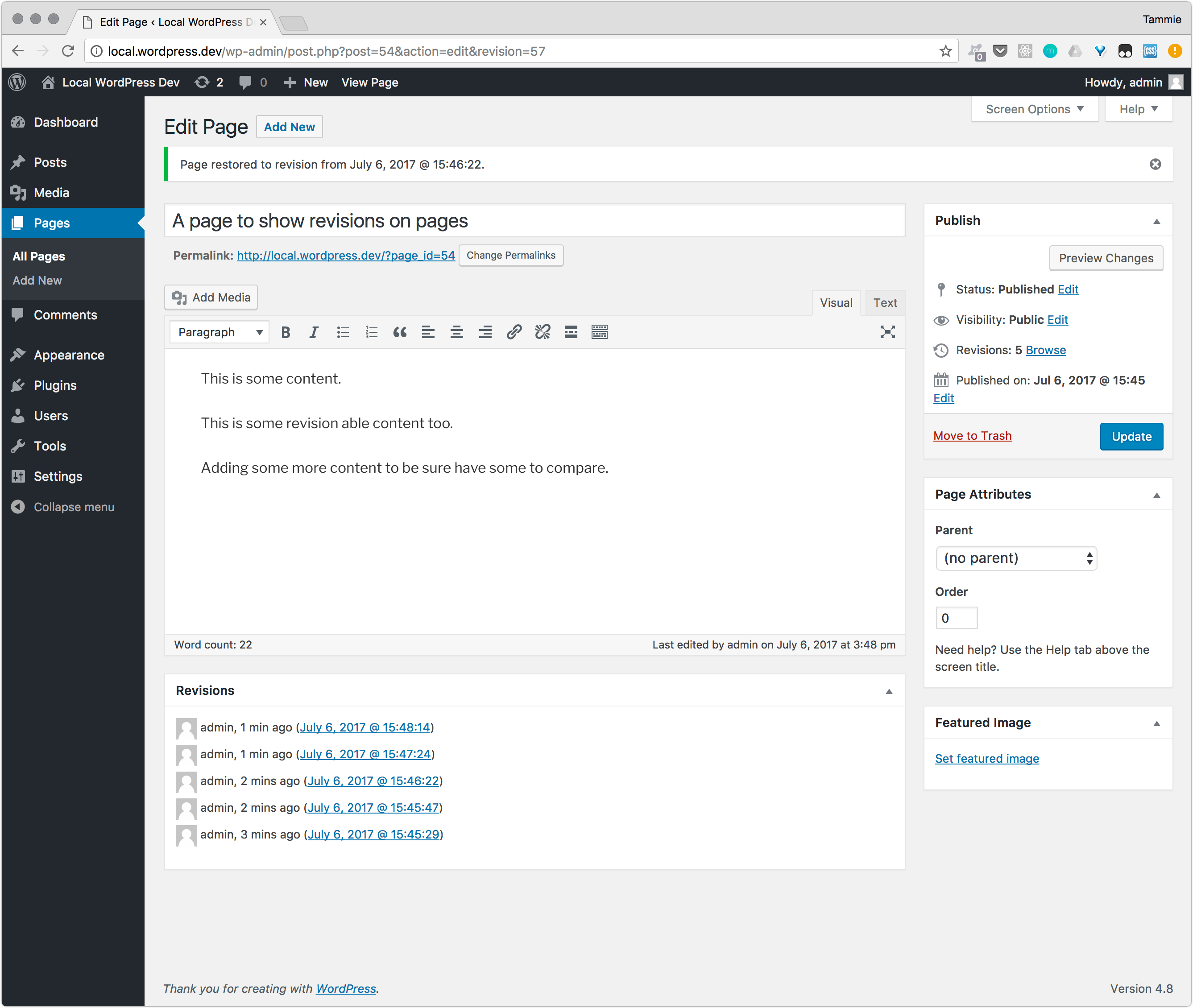1193x1008 pixels.
Task: Insert a blockquote
Action: click(x=400, y=332)
